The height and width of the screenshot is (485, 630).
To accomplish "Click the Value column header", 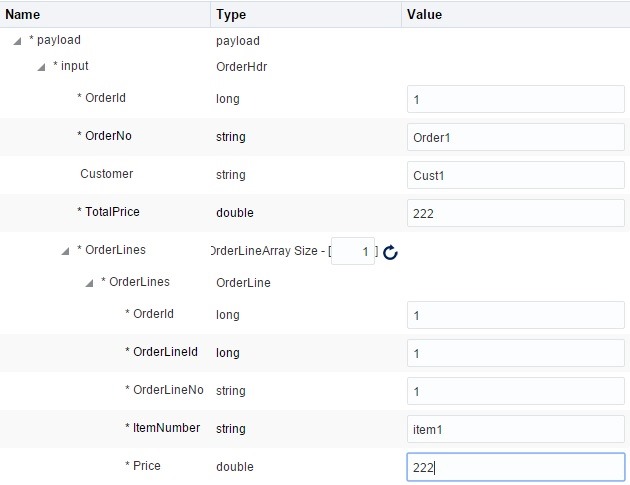I will tap(424, 15).
